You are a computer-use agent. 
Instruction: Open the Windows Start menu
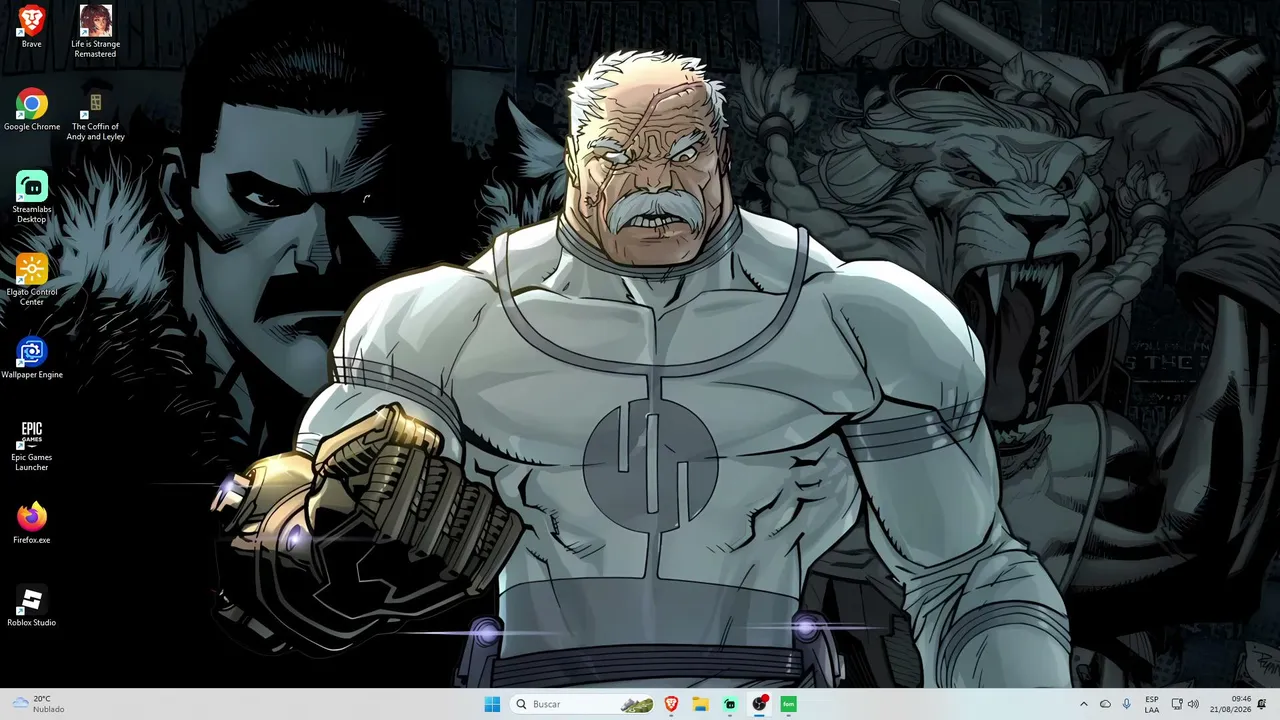492,704
